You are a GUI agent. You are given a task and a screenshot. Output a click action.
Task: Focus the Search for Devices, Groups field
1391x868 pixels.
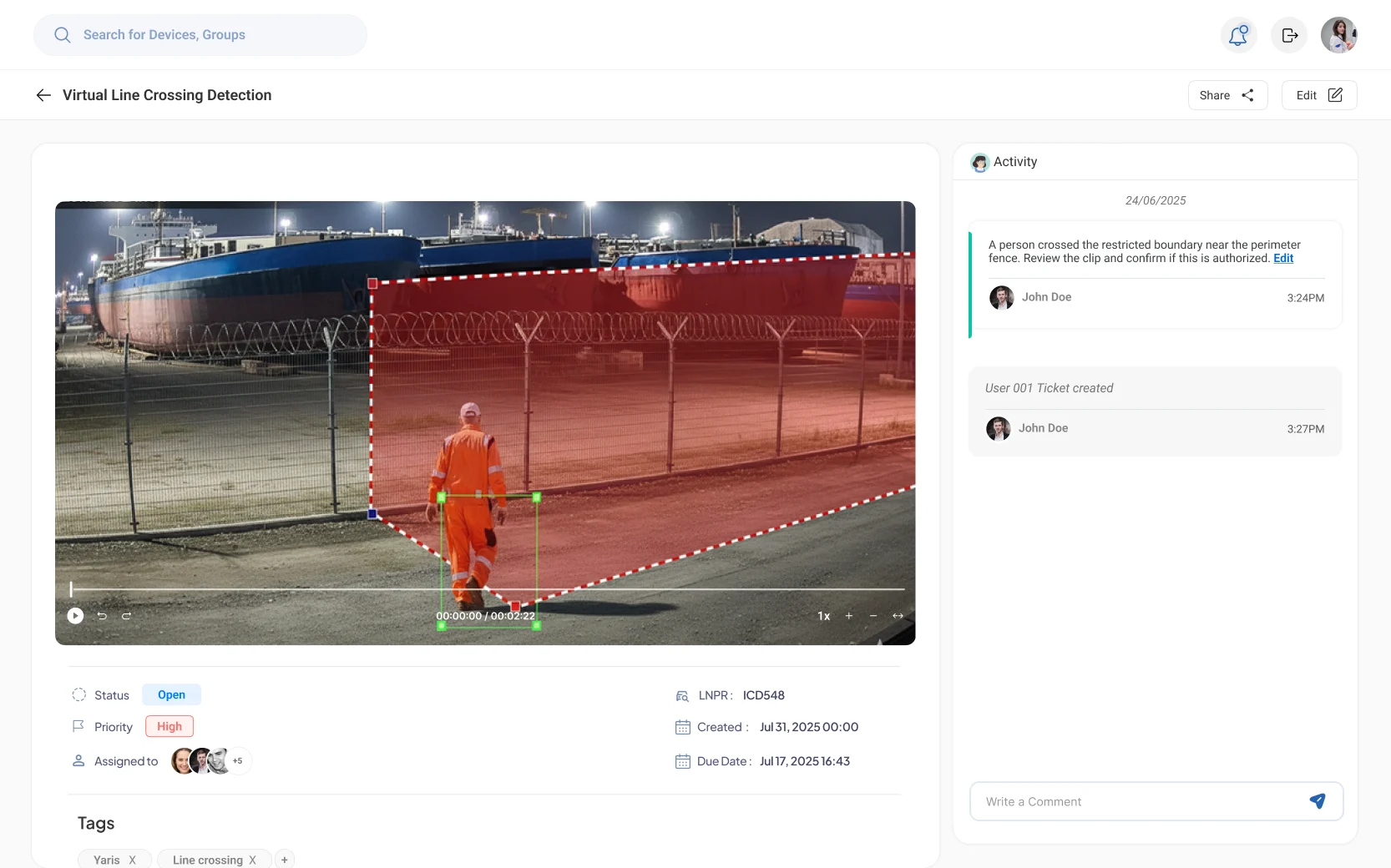(200, 35)
